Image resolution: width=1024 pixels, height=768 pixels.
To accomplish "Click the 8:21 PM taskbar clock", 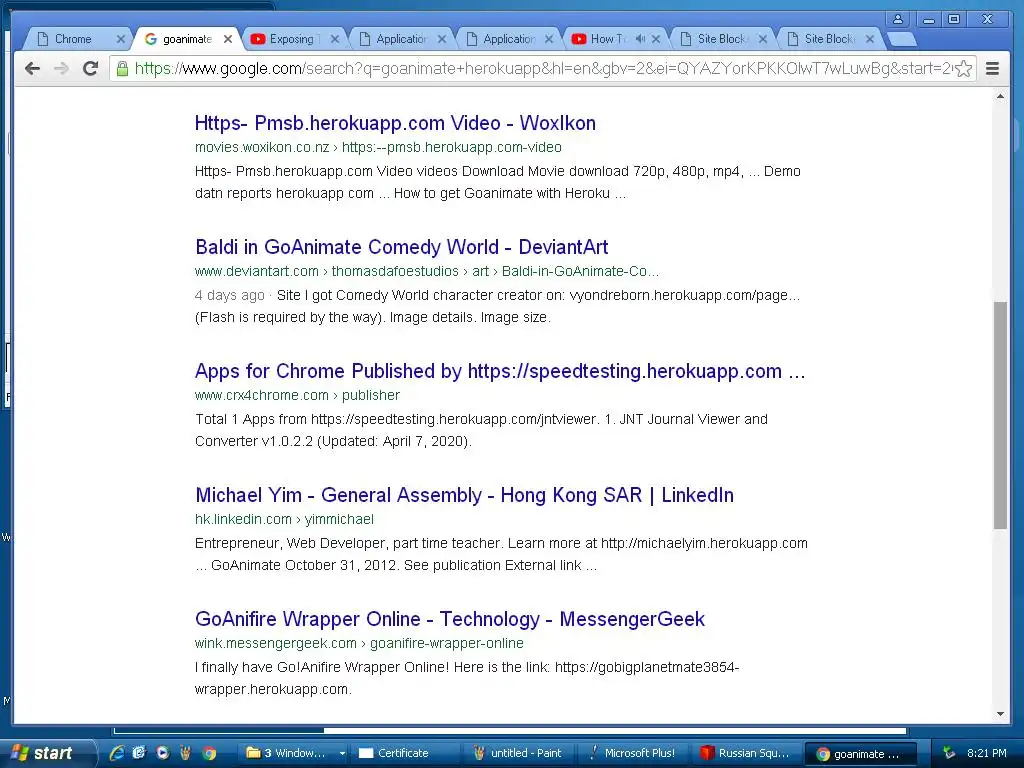I will pos(987,753).
